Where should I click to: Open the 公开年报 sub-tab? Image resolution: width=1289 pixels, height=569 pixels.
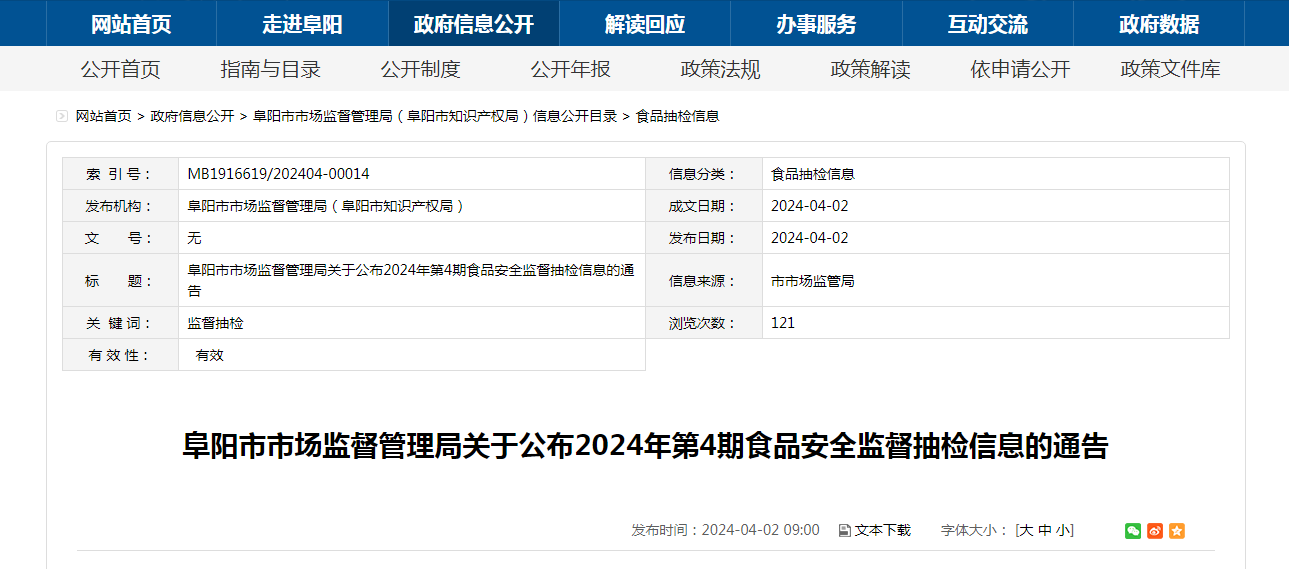click(x=571, y=70)
